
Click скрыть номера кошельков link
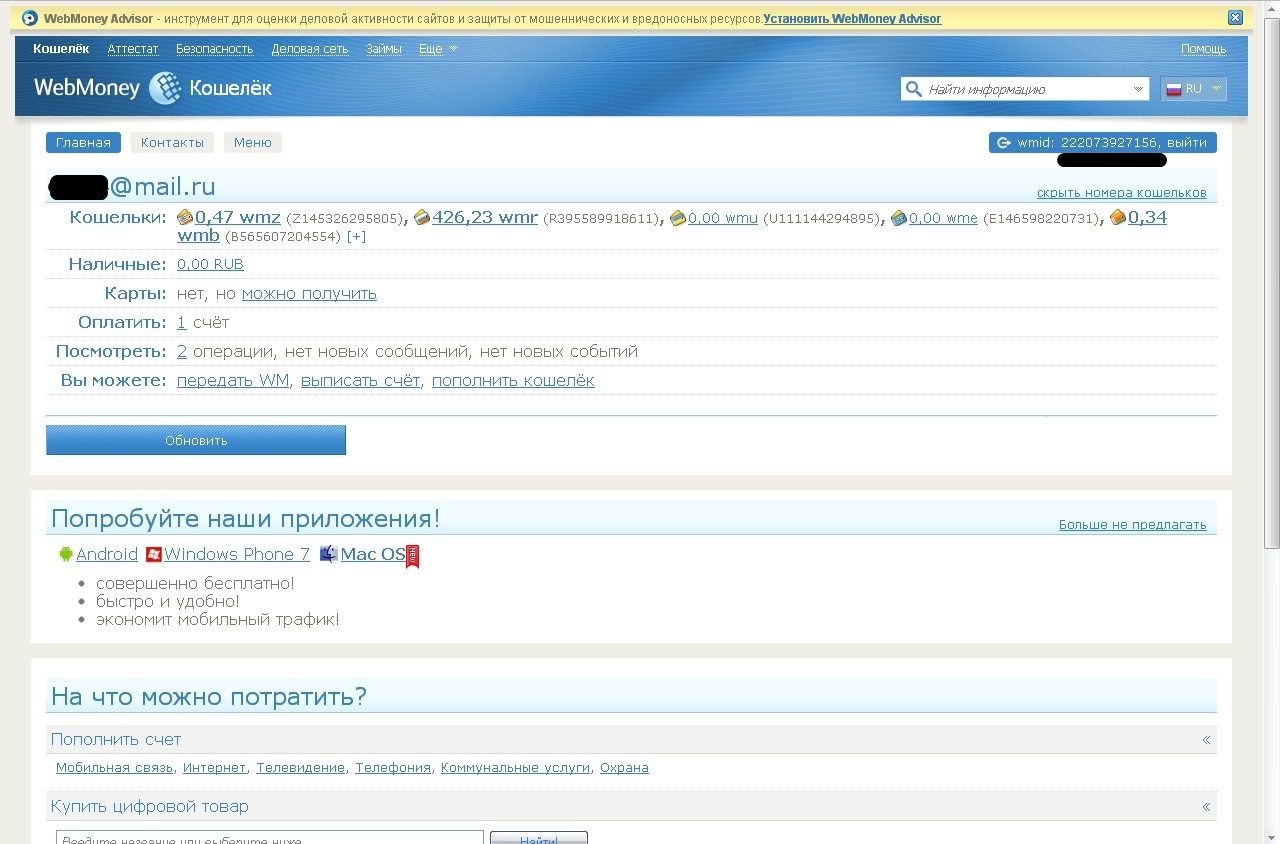tap(1122, 193)
